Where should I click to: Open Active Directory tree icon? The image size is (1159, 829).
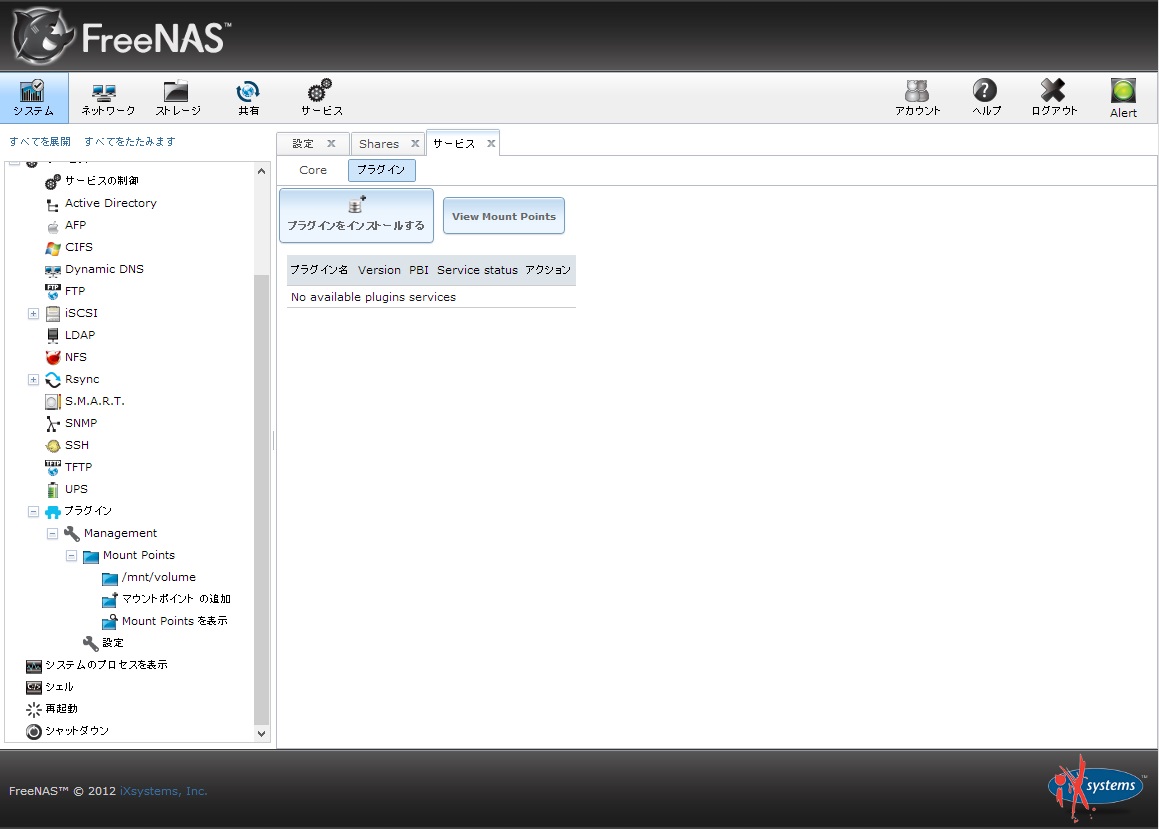click(52, 204)
